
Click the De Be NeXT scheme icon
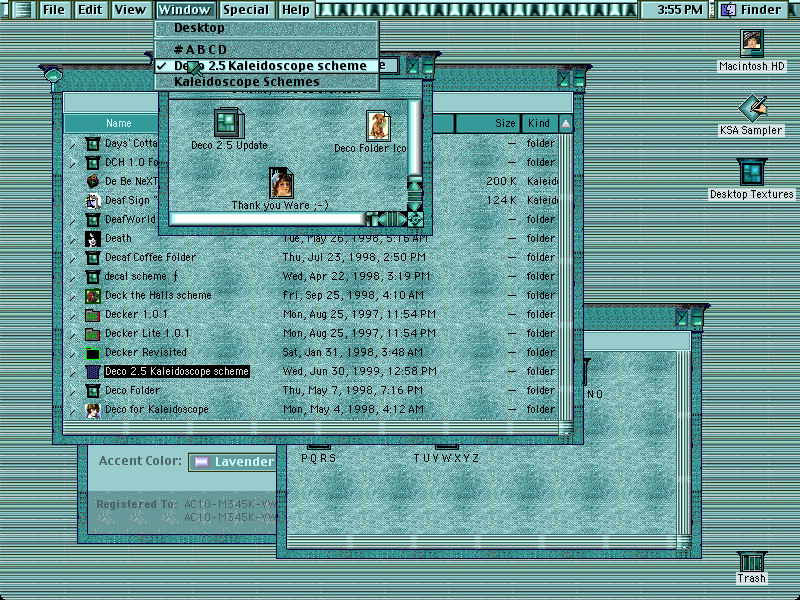tap(92, 181)
